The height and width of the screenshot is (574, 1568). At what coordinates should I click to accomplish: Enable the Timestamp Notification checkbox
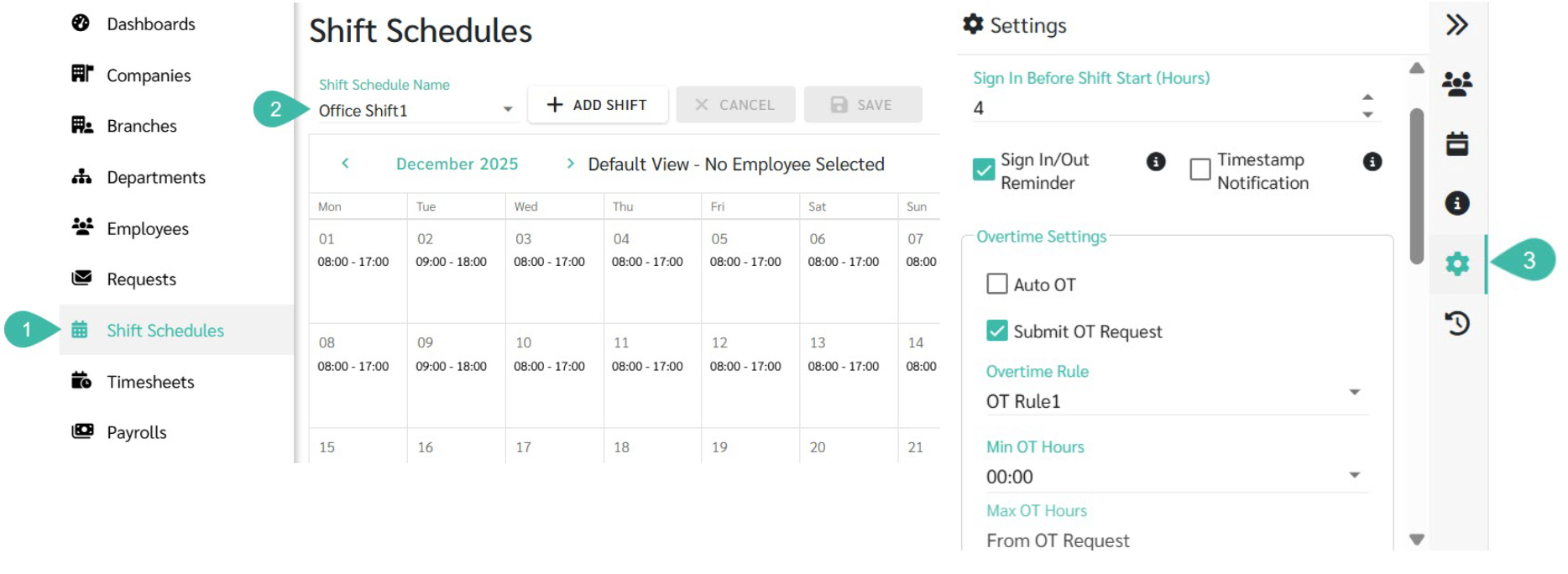(1200, 170)
